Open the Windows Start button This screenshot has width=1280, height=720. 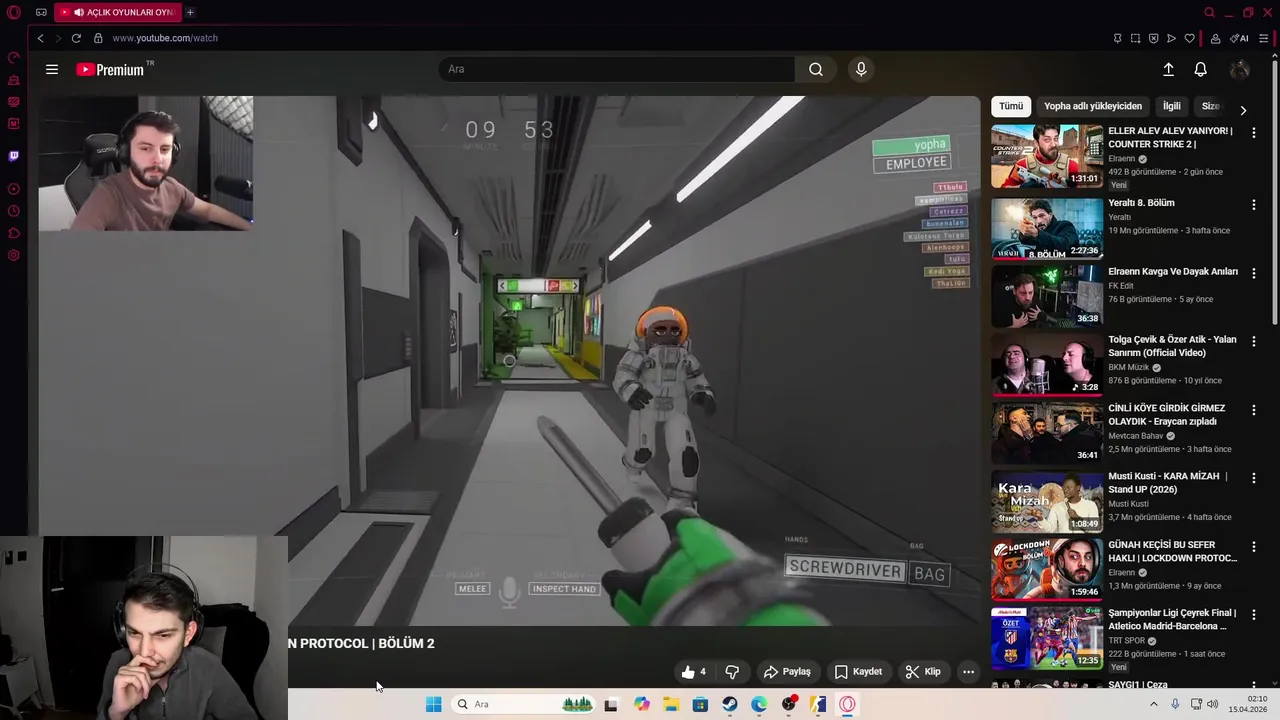[x=433, y=704]
